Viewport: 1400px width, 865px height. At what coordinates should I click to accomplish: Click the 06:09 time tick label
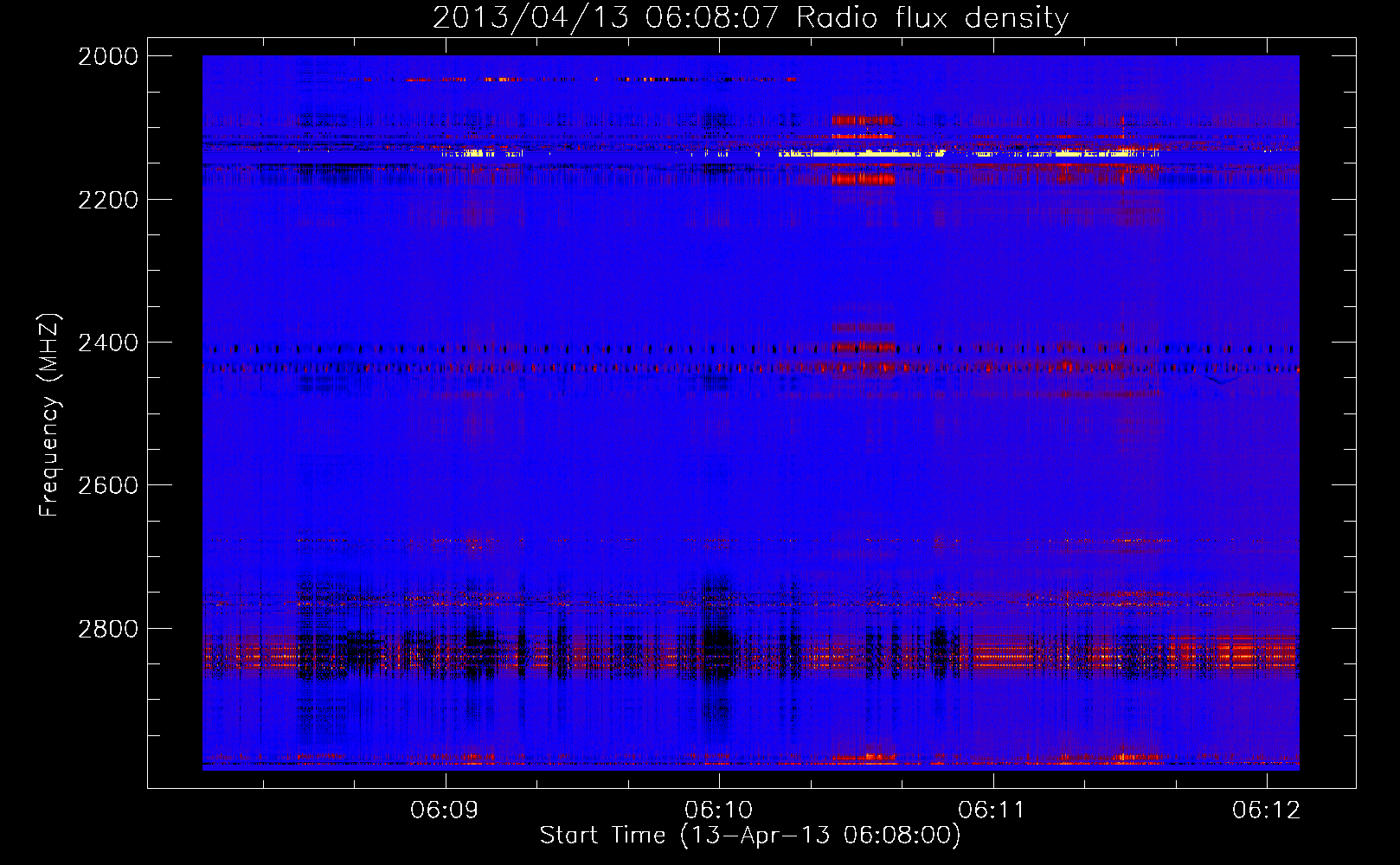(445, 810)
